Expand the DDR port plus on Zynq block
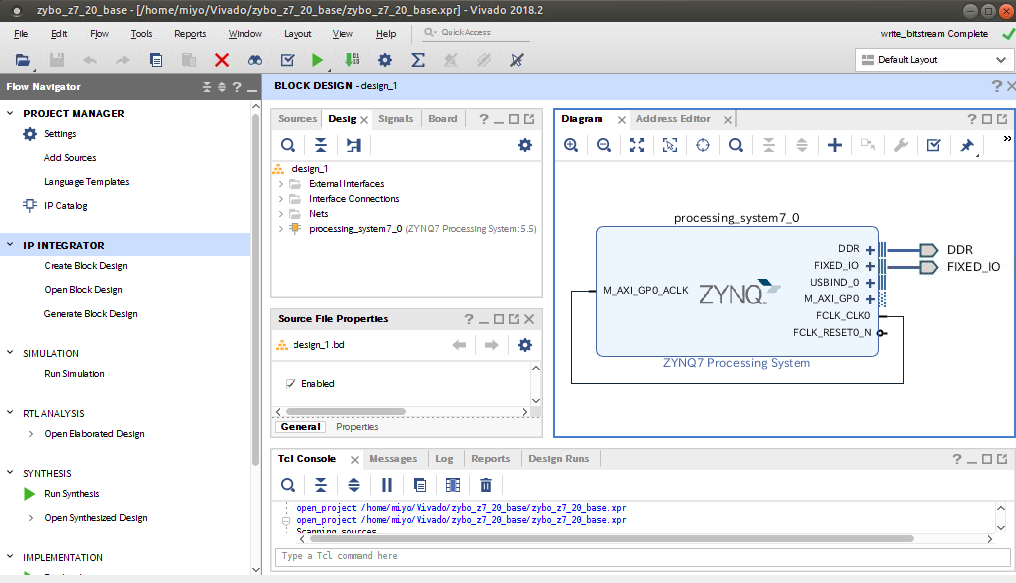 [870, 250]
